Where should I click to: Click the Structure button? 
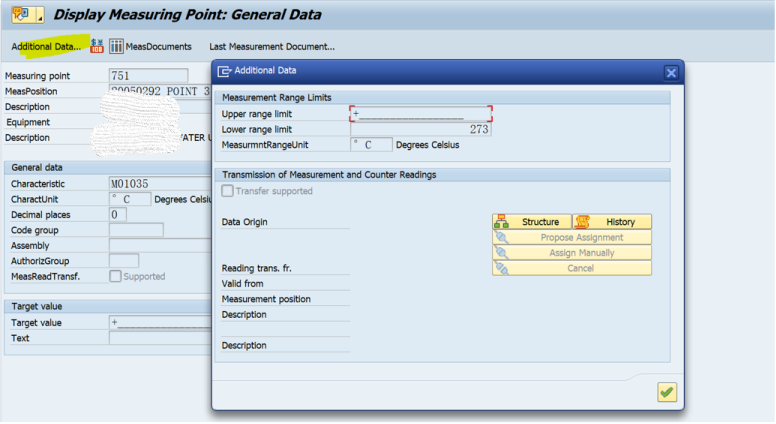point(532,222)
